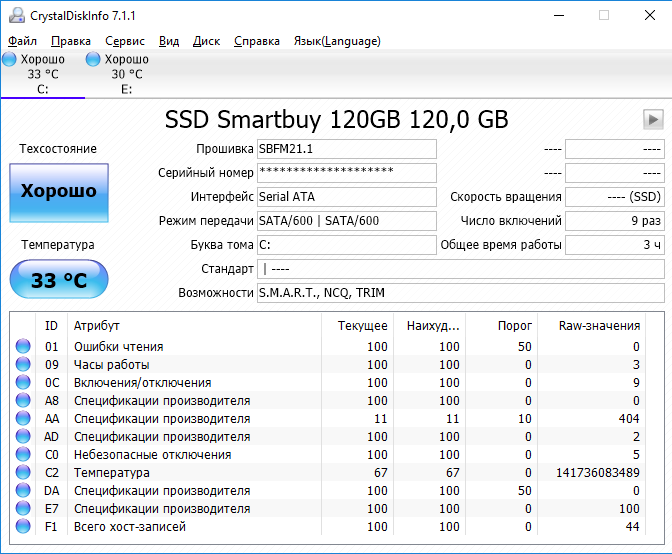Click raw value 404 in row AA

coord(629,419)
